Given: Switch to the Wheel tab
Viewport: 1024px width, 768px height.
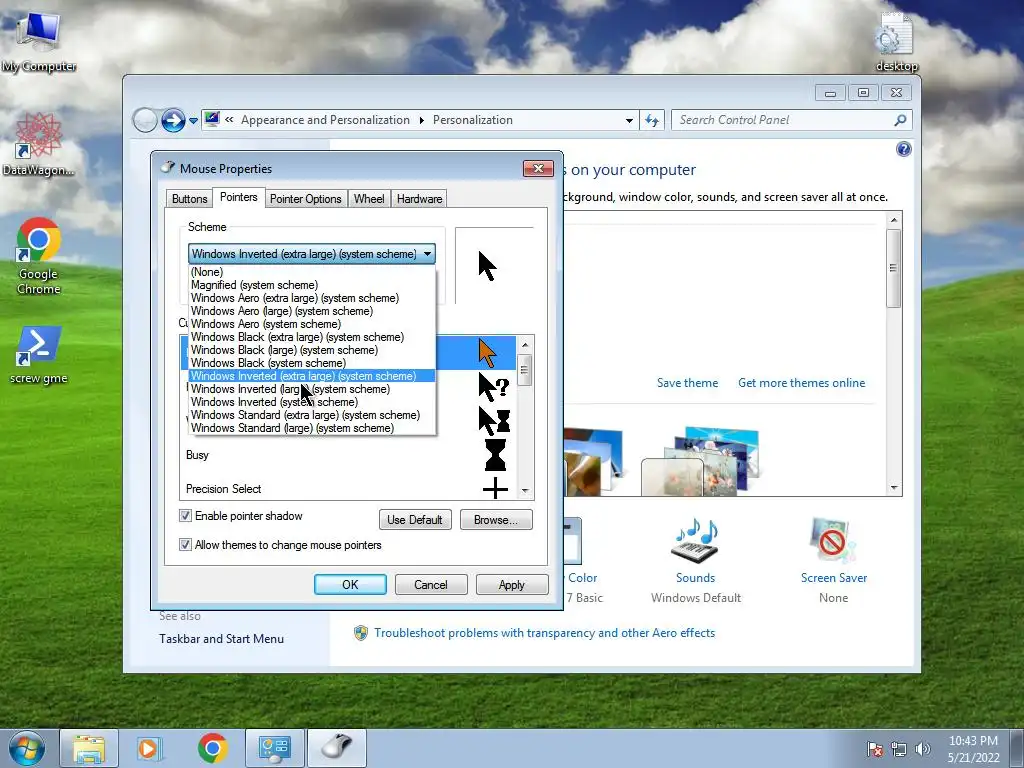Looking at the screenshot, I should pyautogui.click(x=369, y=199).
